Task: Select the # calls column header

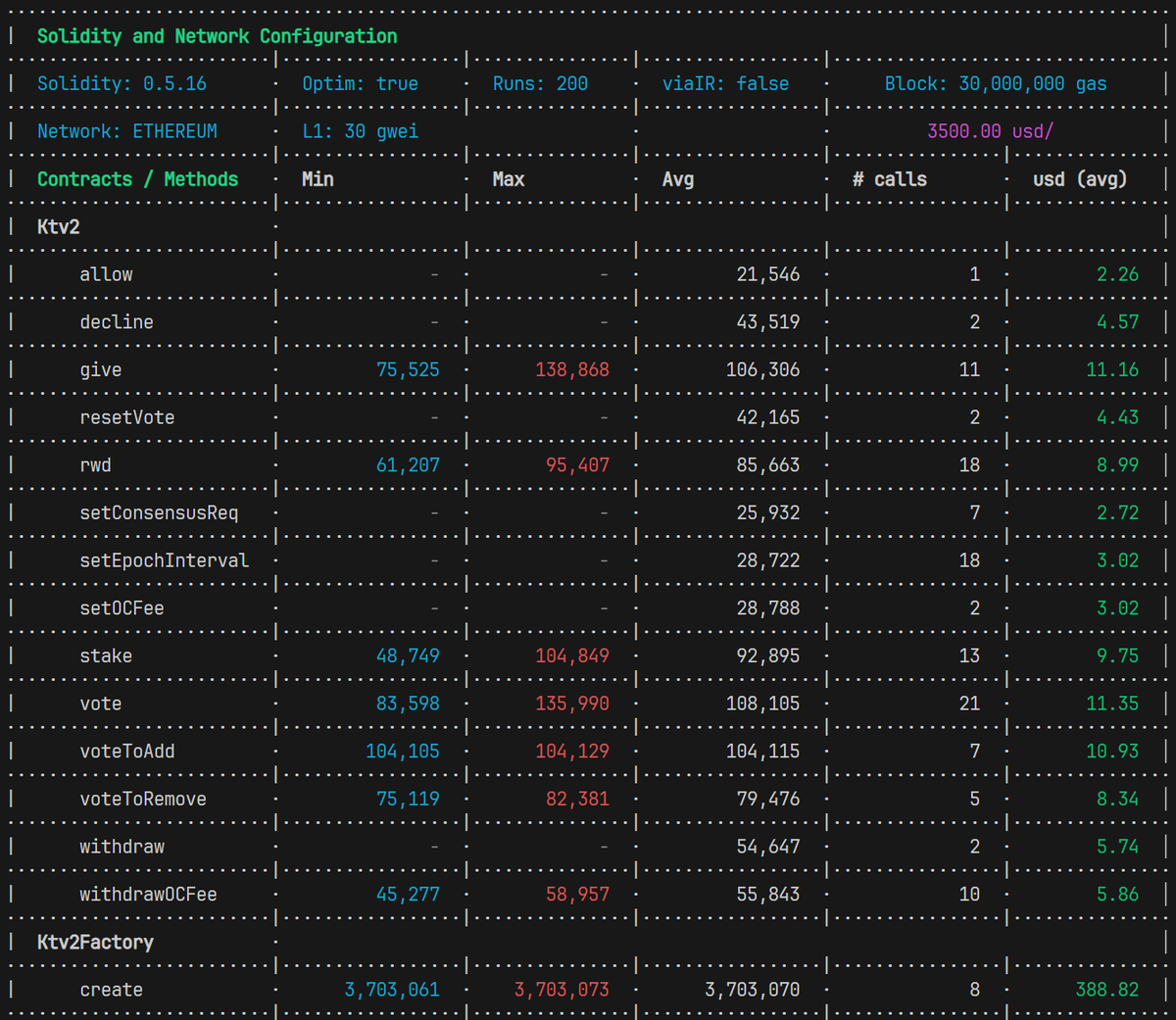Action: click(x=888, y=178)
